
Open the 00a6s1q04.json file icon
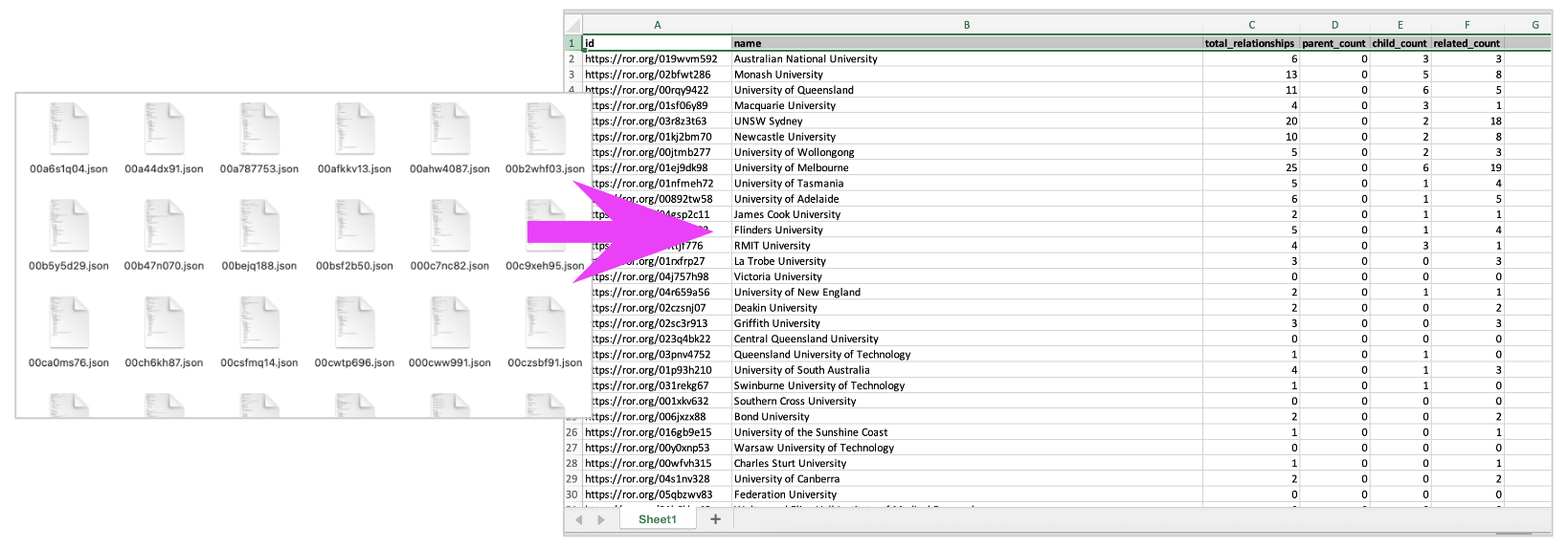[x=69, y=129]
